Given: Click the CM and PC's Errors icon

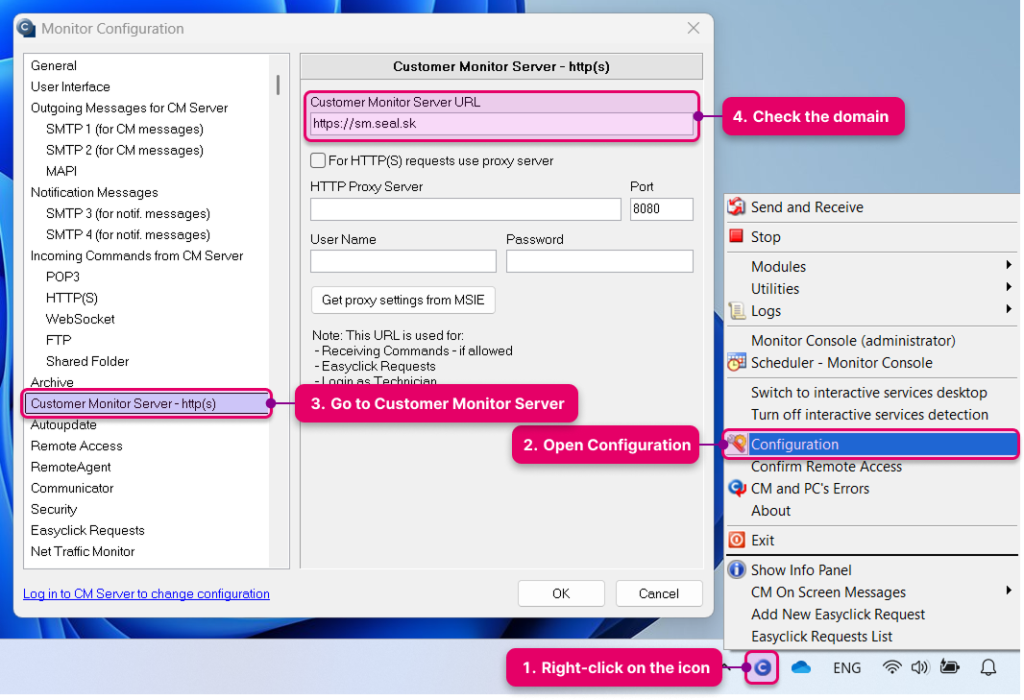Looking at the screenshot, I should pos(736,489).
